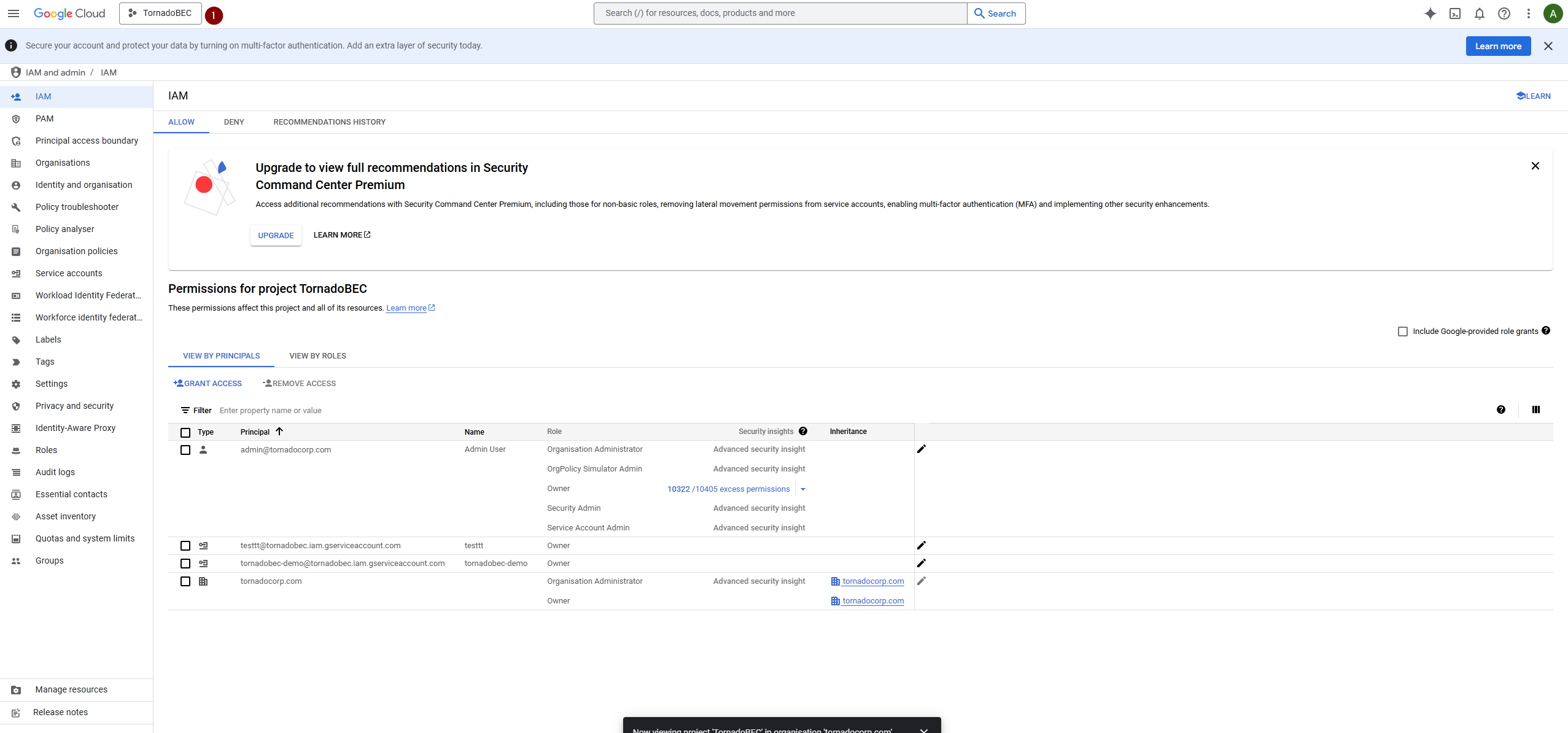
Task: Edit testtt service account pencil icon
Action: (921, 546)
